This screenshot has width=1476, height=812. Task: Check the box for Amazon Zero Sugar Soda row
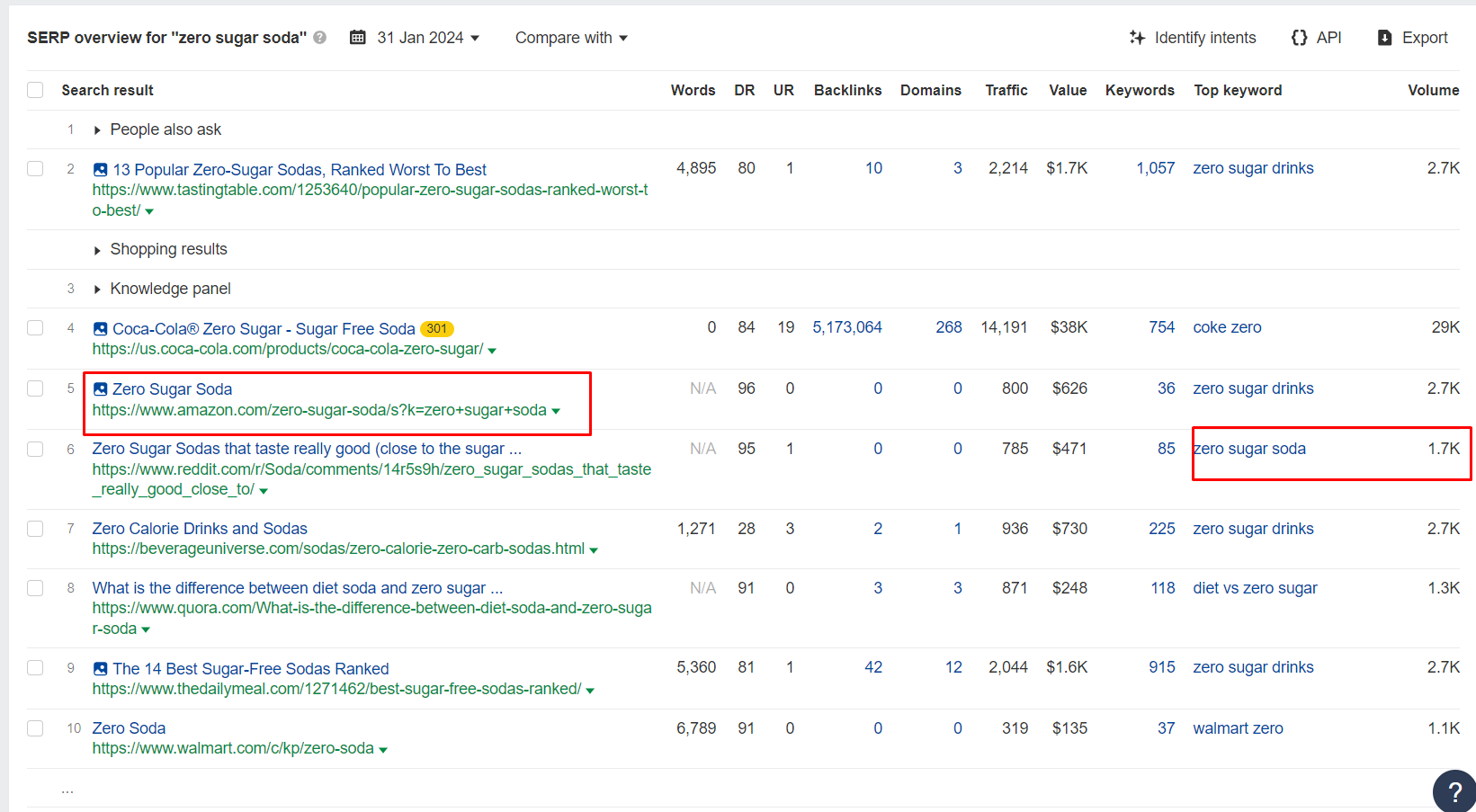pyautogui.click(x=35, y=388)
